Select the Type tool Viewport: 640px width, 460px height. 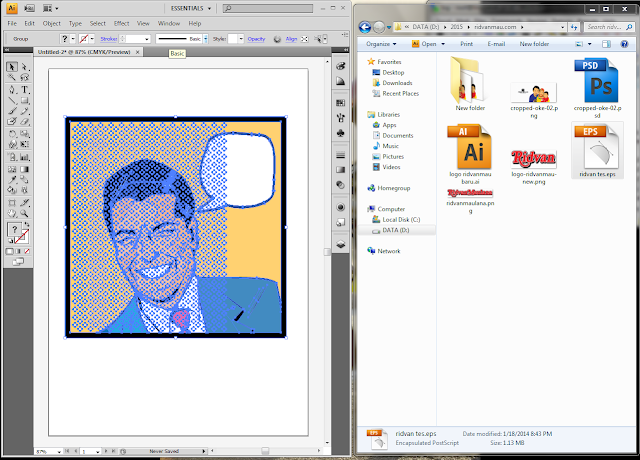pos(24,89)
